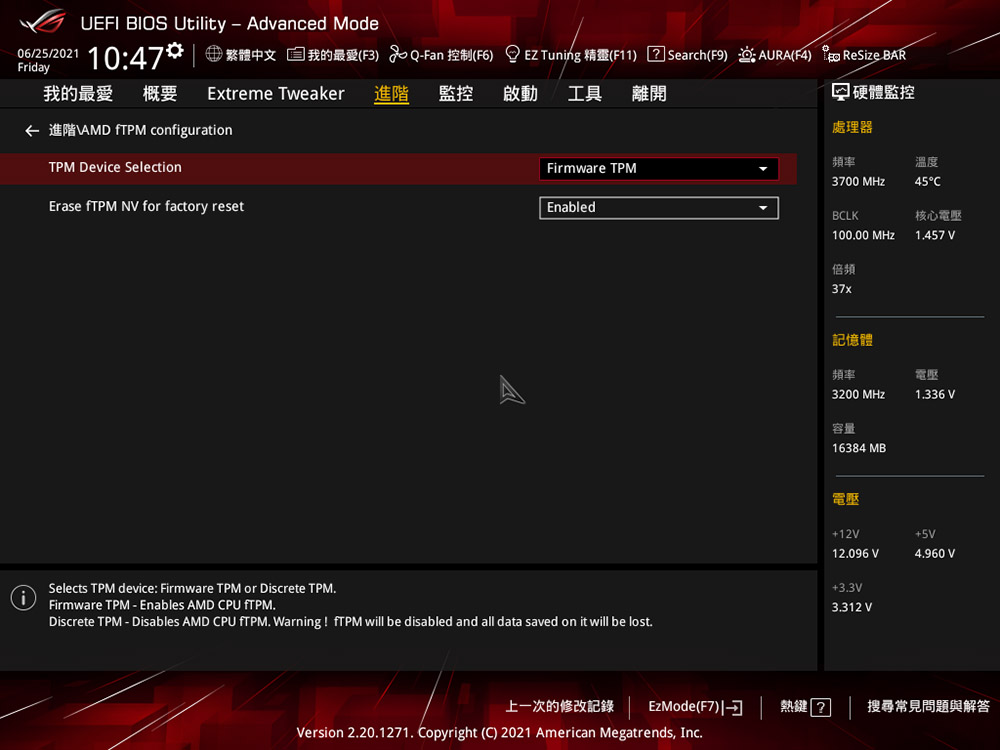The image size is (1000, 750).
Task: Click the info icon in help panel
Action: coord(24,598)
